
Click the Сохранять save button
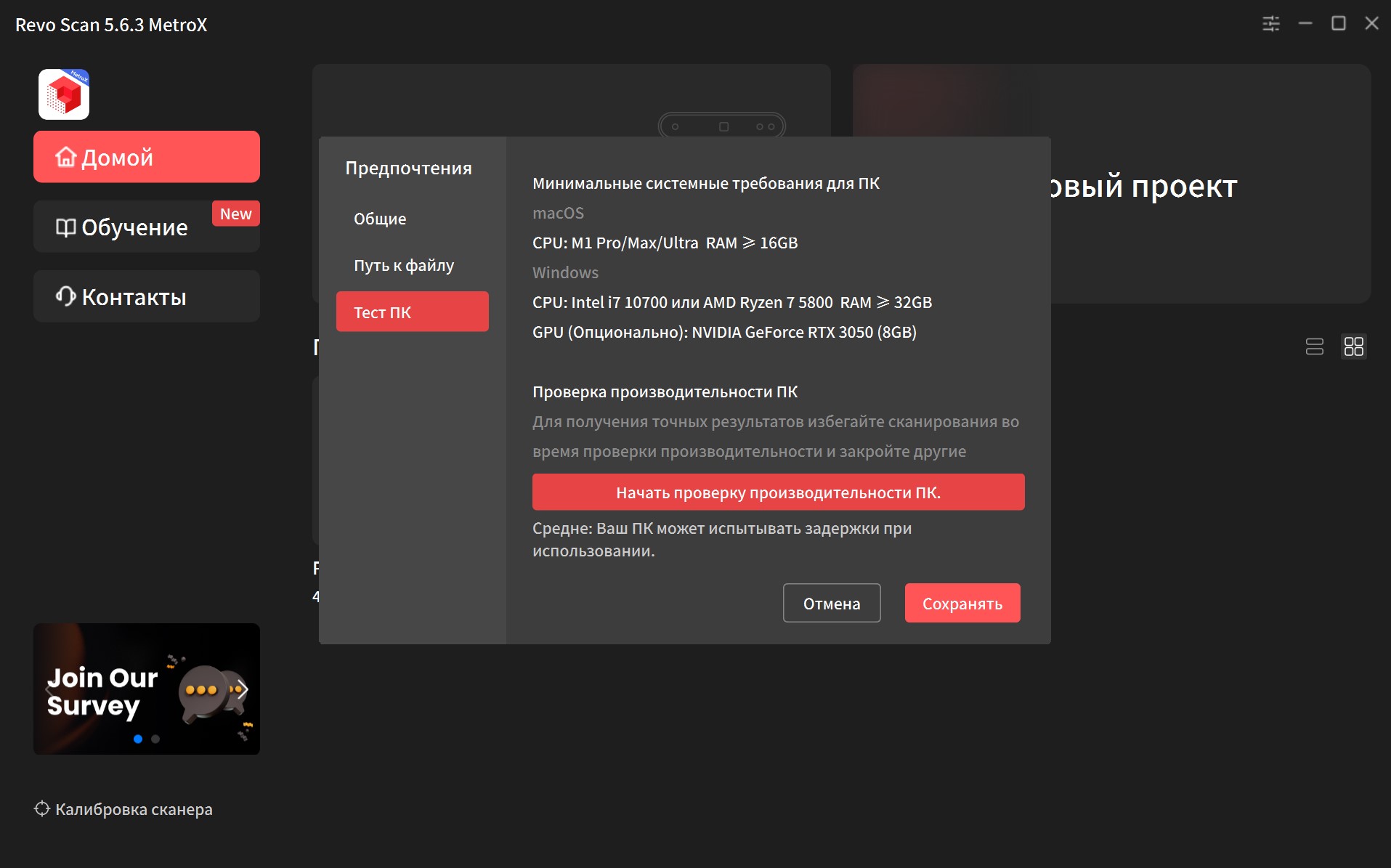tap(962, 603)
